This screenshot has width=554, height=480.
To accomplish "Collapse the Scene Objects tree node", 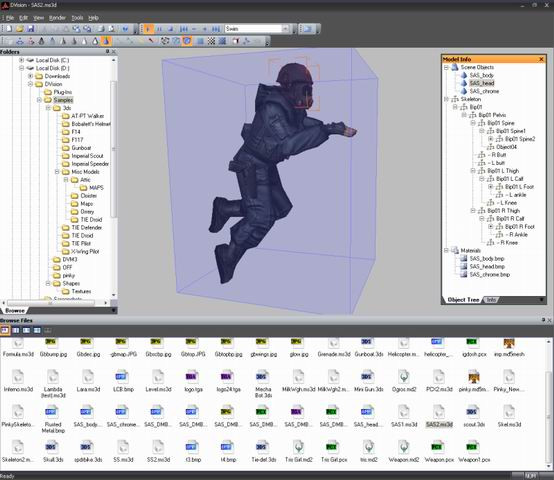I will (x=446, y=67).
